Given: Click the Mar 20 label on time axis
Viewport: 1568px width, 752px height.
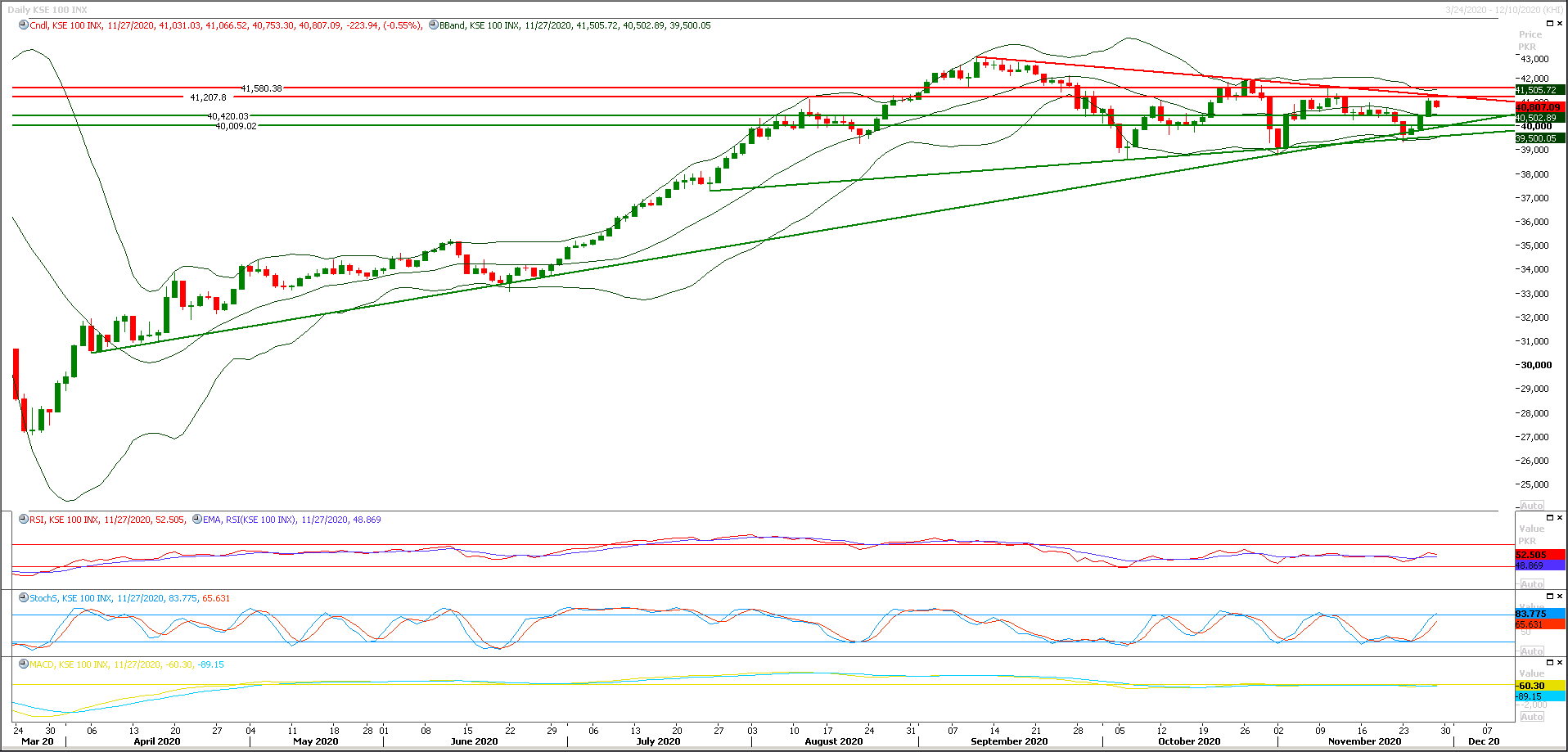Looking at the screenshot, I should click(38, 741).
